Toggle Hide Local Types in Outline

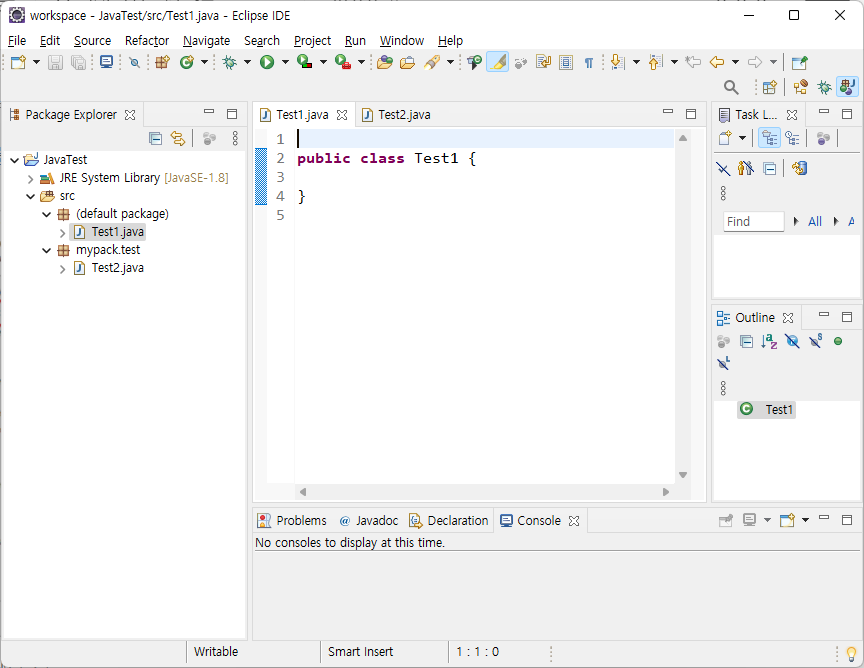tap(724, 363)
